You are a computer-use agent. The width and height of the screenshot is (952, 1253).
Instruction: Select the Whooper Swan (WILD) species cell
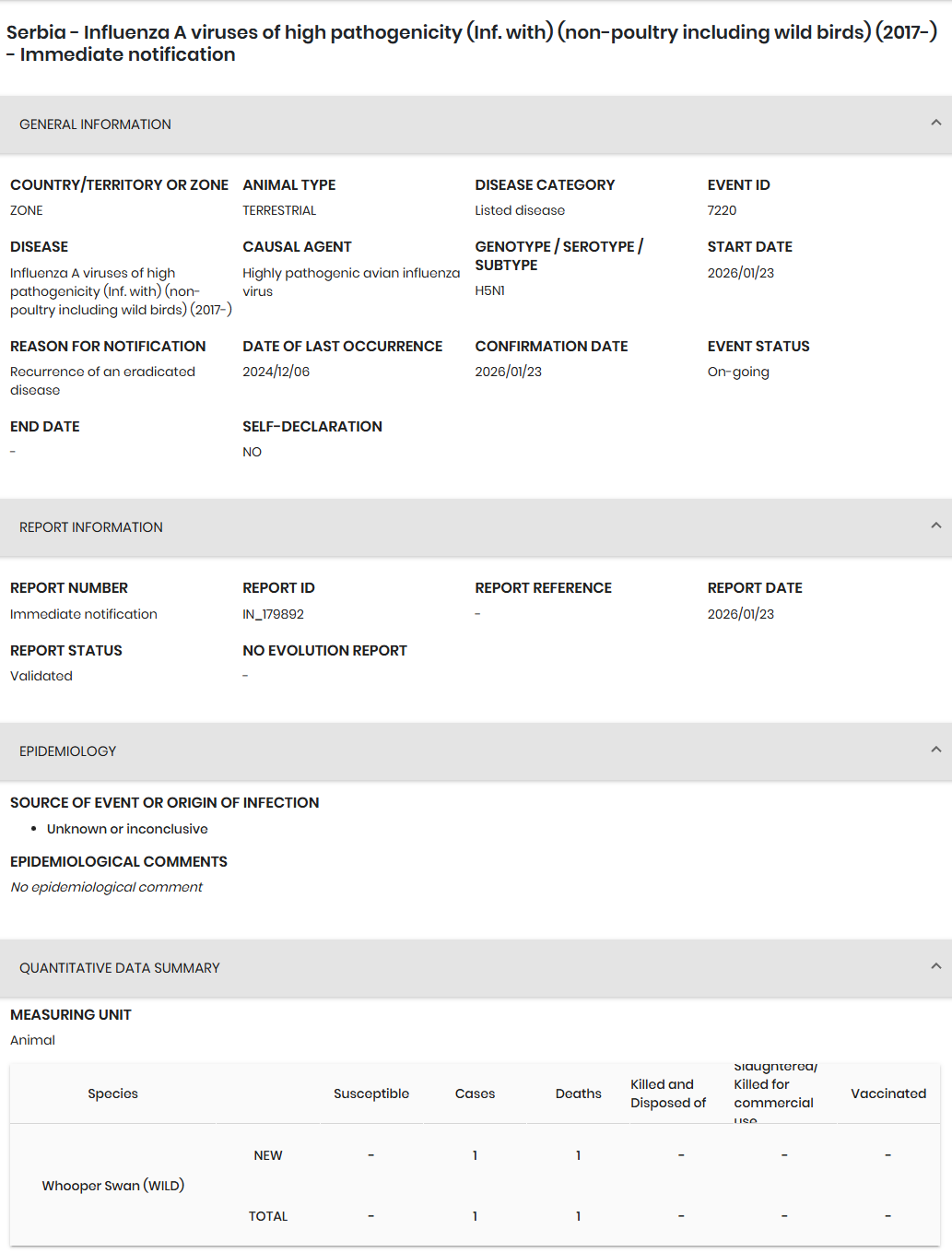pyautogui.click(x=113, y=1186)
